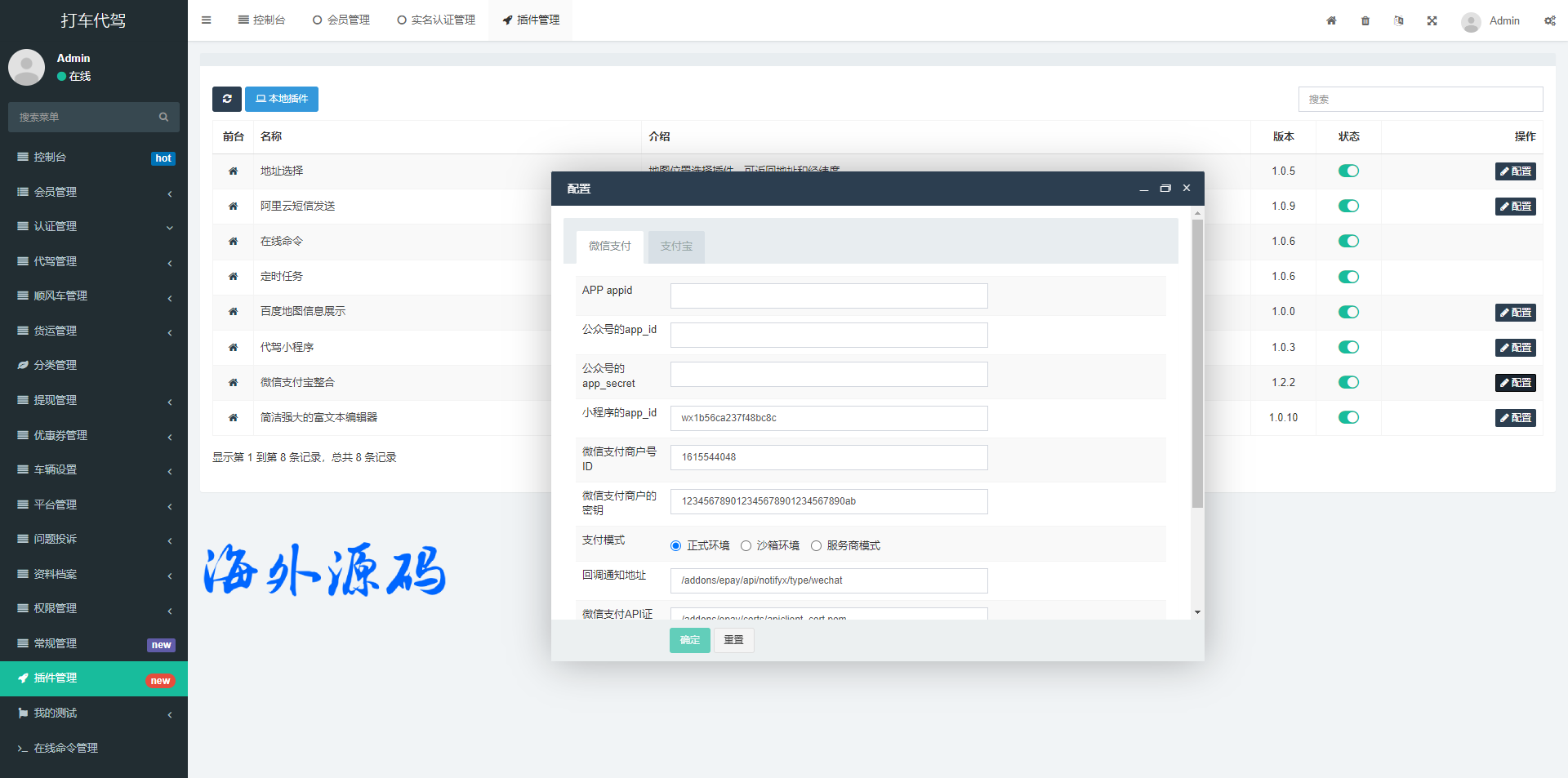The width and height of the screenshot is (1568, 778).
Task: Click the 确定 button to save configuration
Action: pyautogui.click(x=689, y=640)
